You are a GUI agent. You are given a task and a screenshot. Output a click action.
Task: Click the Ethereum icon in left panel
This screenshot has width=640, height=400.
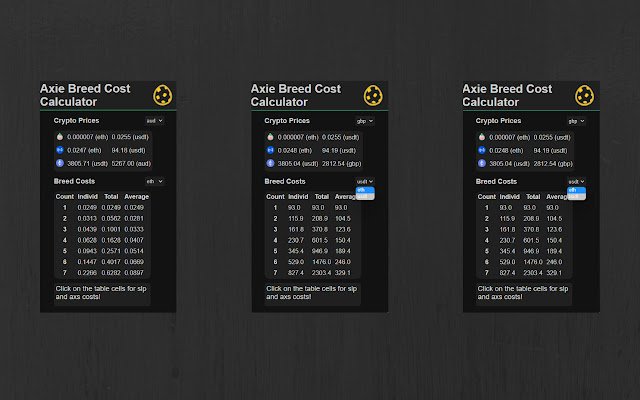pyautogui.click(x=60, y=163)
